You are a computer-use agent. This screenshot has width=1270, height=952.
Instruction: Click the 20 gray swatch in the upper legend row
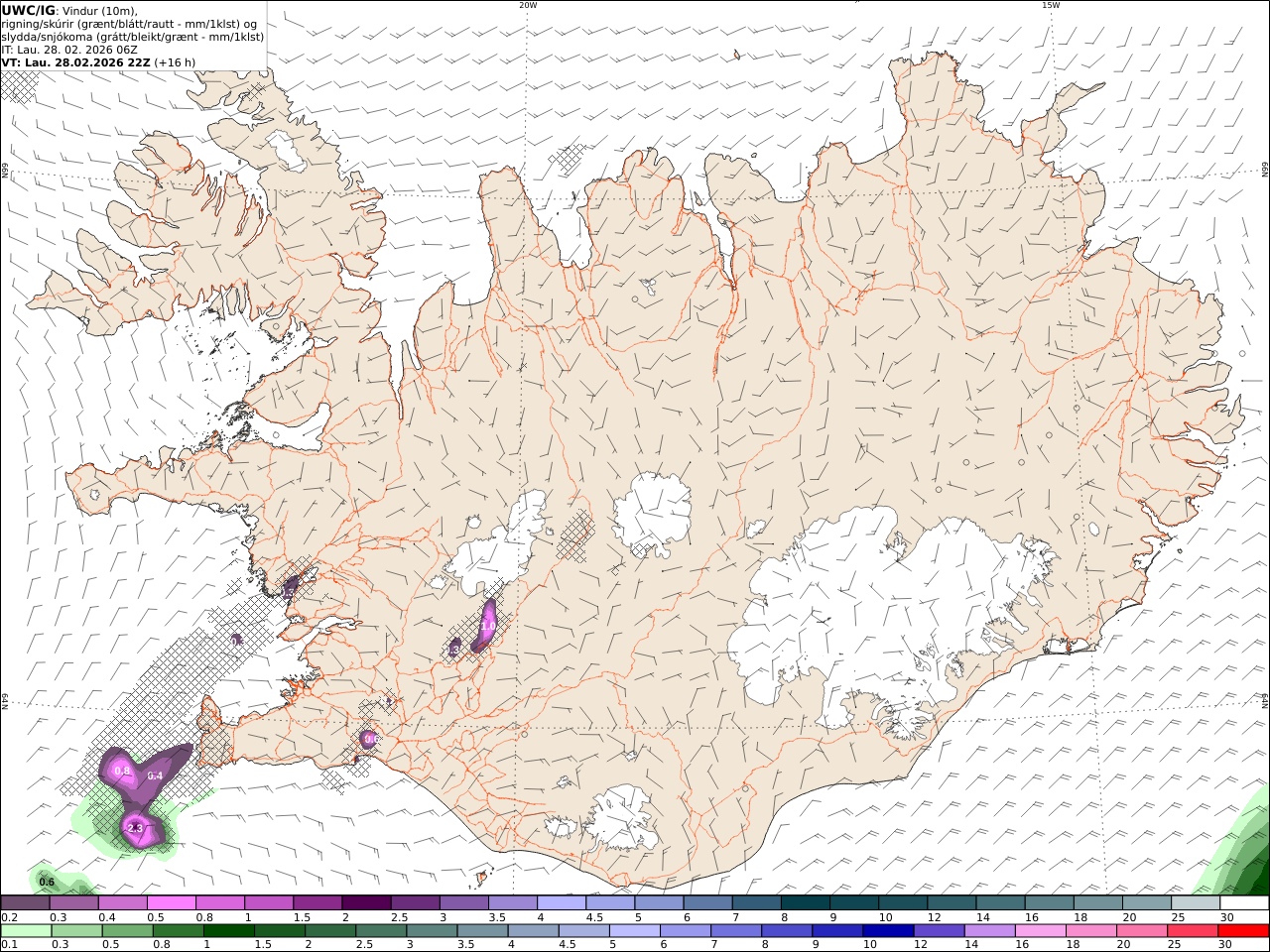(x=1147, y=903)
